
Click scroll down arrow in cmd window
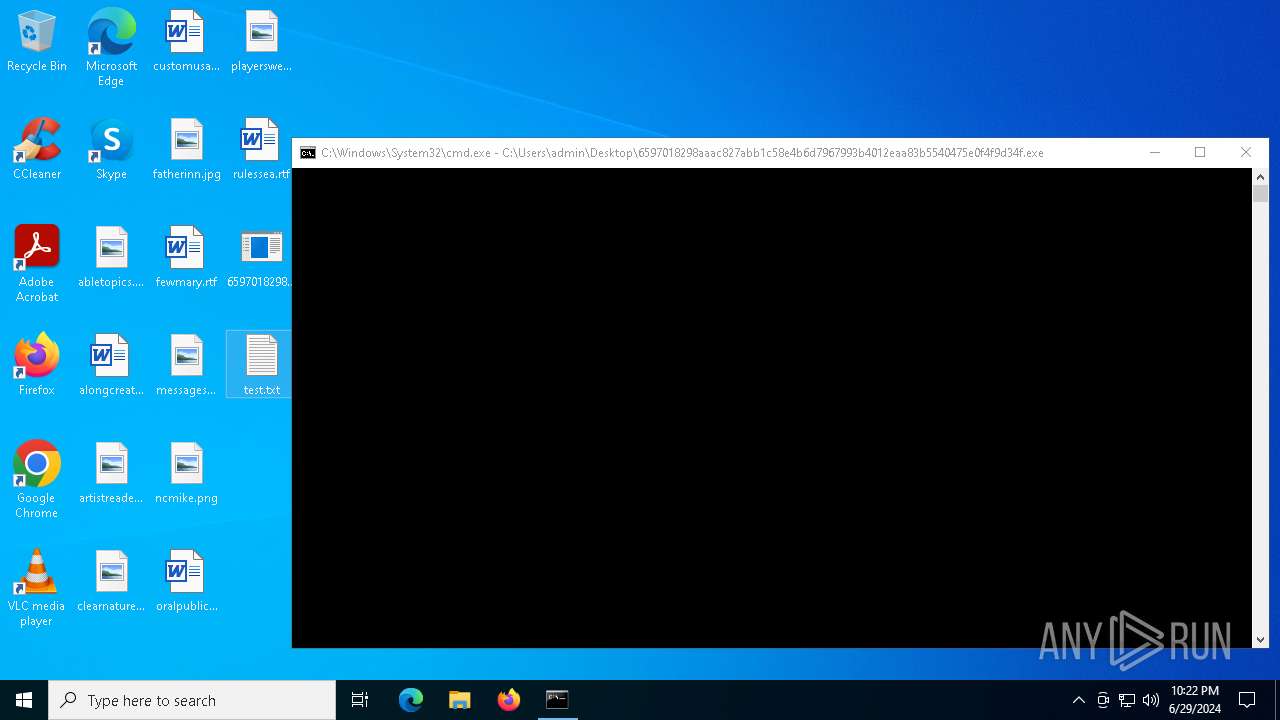point(1260,640)
